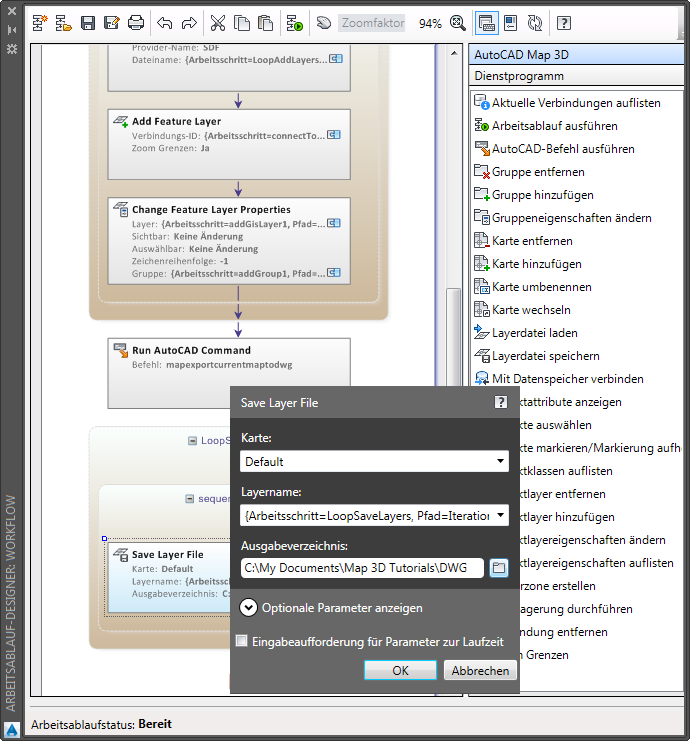Click binding icon next to Dateiname field
The image size is (690, 741).
[336, 59]
